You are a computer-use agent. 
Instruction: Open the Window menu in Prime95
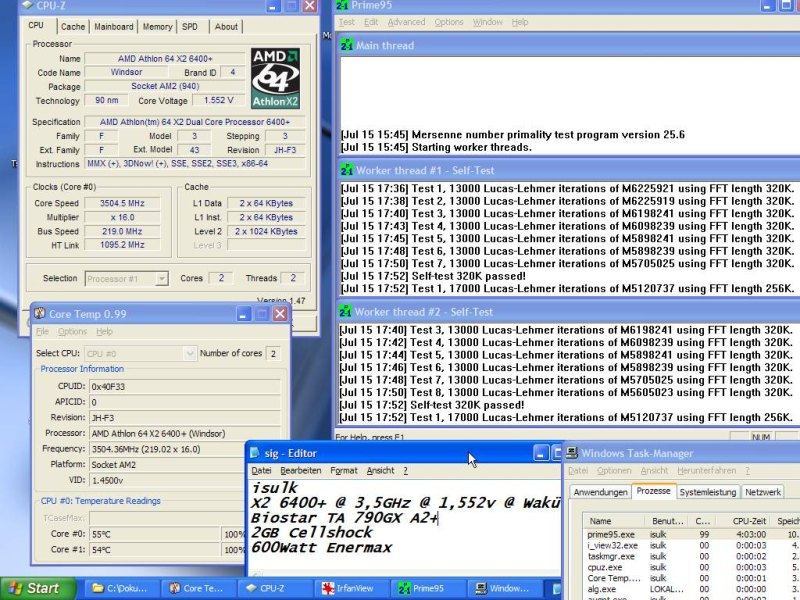point(488,22)
